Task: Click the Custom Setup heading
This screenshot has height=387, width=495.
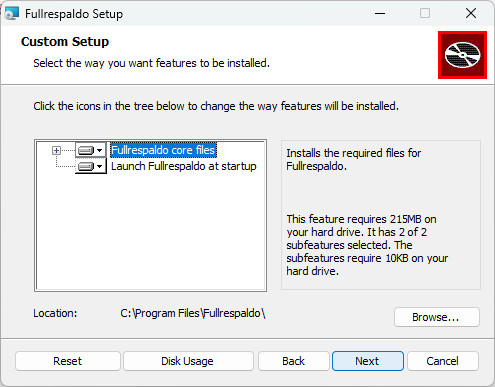Action: pos(65,42)
